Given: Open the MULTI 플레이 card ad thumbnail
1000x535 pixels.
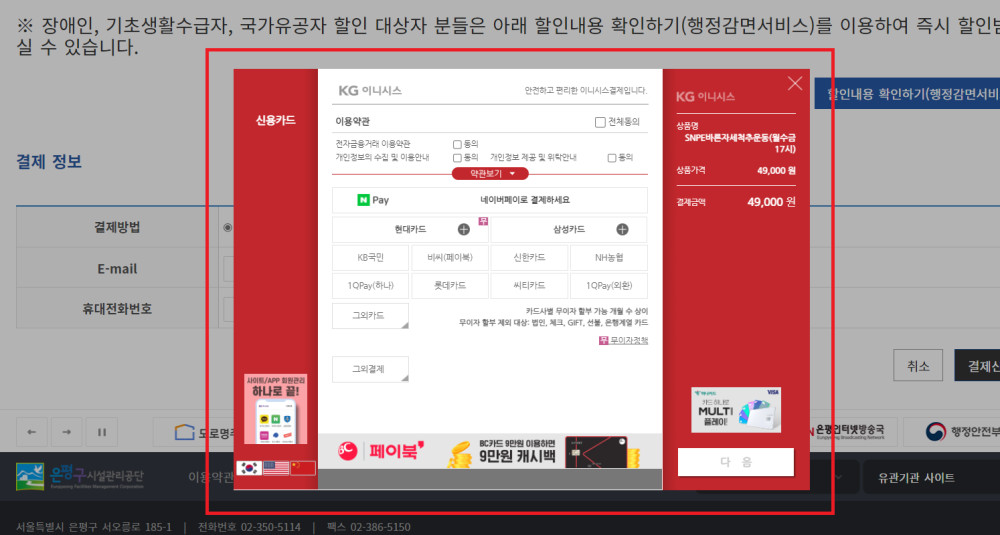Looking at the screenshot, I should click(736, 410).
